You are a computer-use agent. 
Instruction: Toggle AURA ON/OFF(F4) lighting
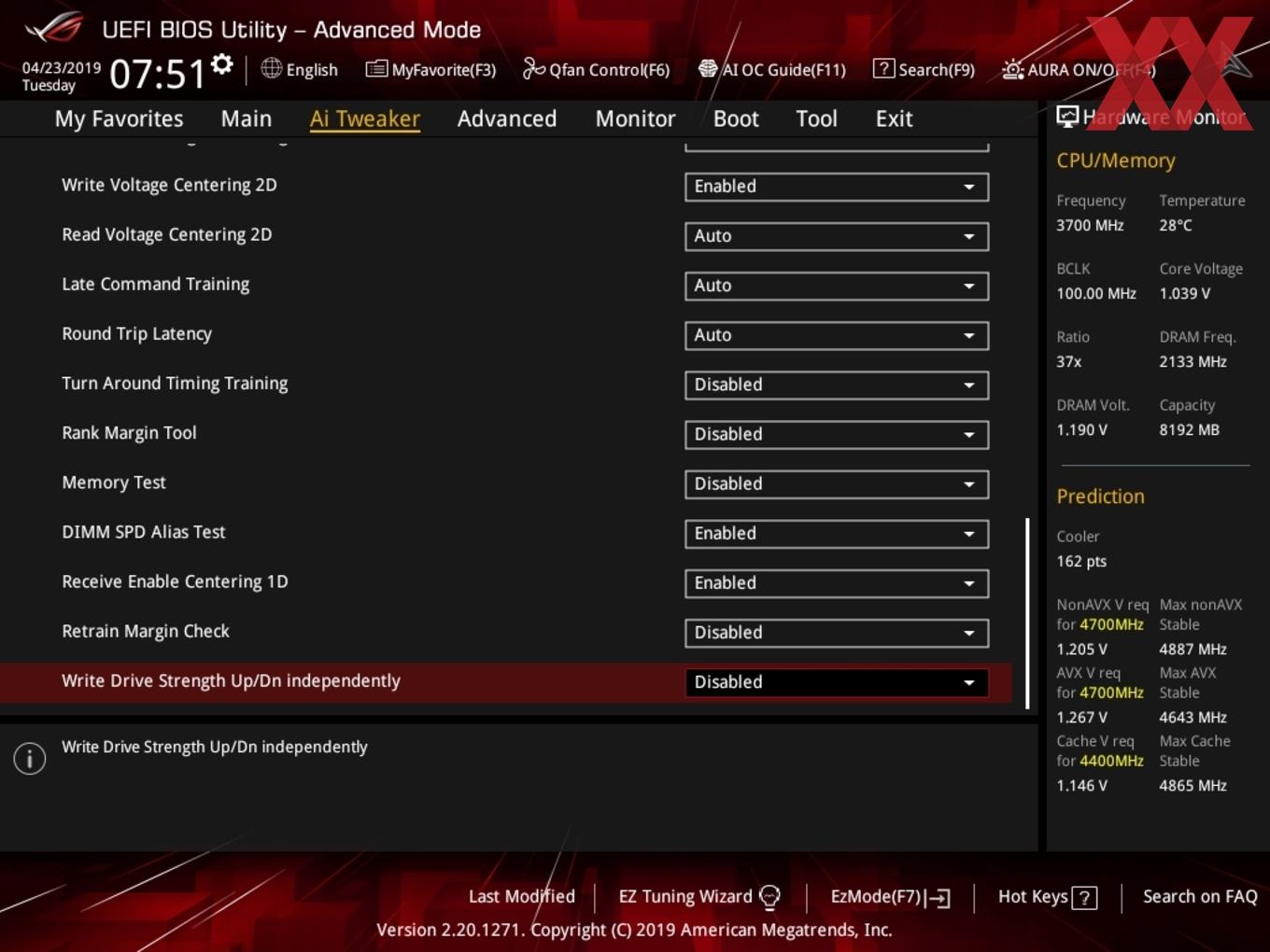click(x=1078, y=70)
